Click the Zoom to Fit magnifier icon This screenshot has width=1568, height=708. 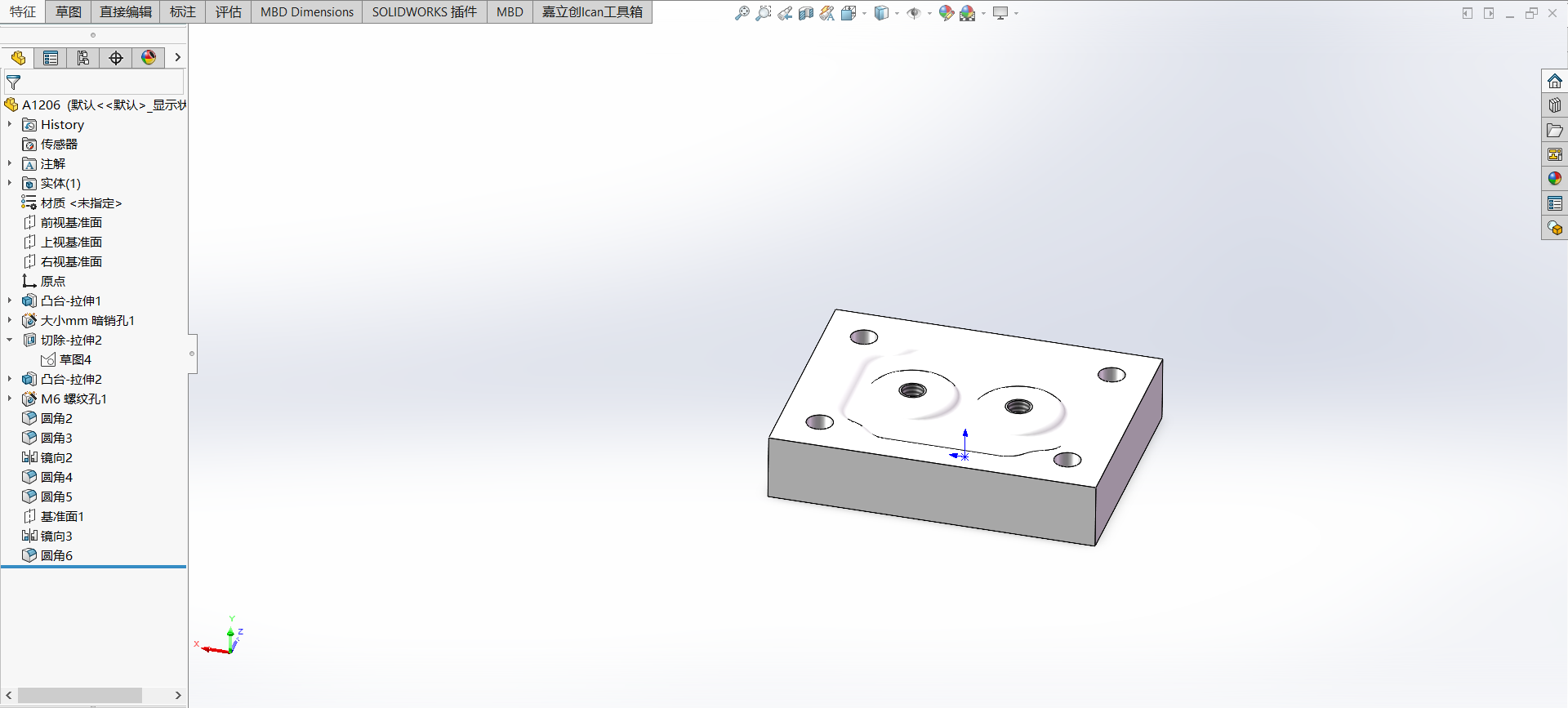point(742,13)
